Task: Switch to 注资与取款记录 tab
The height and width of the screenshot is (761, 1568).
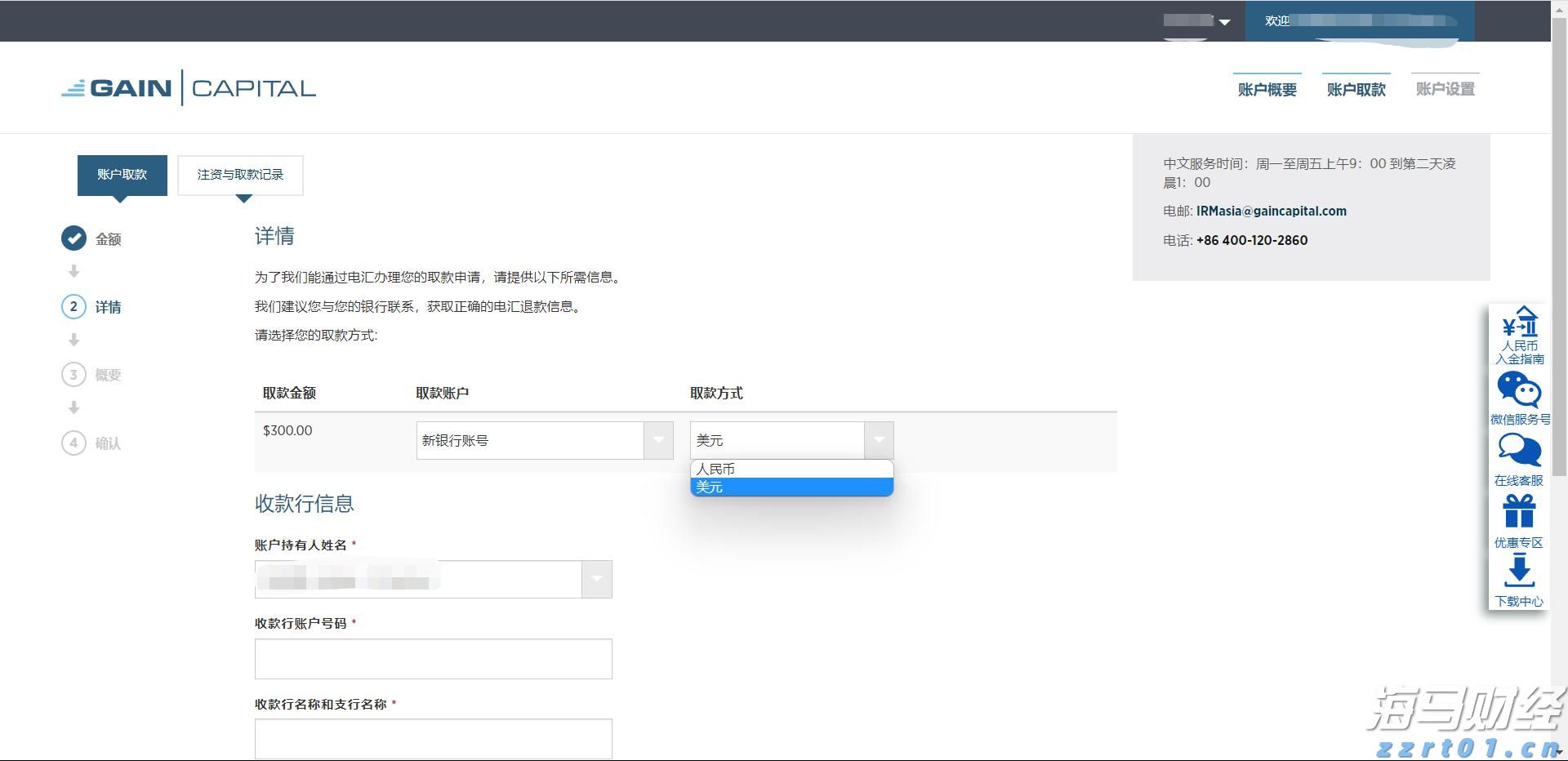Action: point(240,174)
